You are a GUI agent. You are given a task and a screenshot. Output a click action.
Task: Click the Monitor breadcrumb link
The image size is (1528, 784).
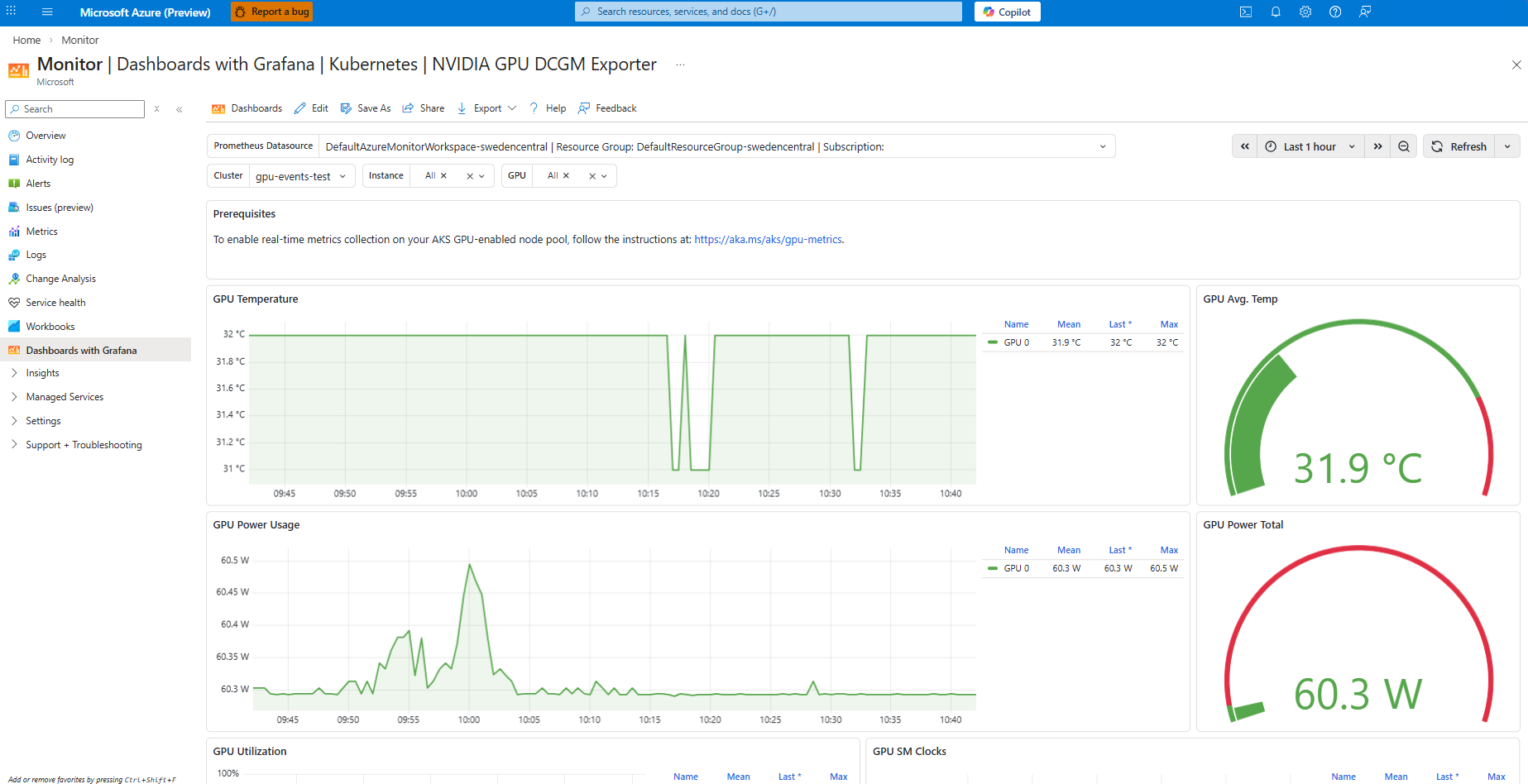pyautogui.click(x=79, y=40)
